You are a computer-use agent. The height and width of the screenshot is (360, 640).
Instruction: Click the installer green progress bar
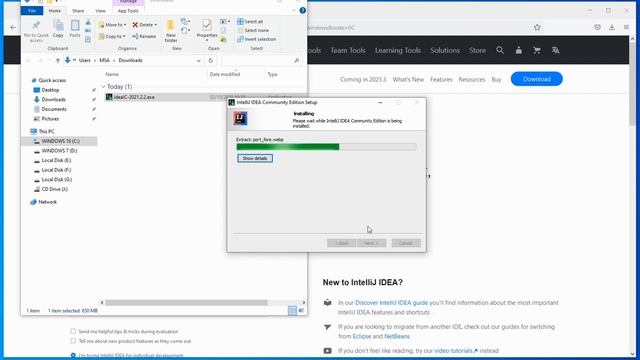click(x=326, y=147)
